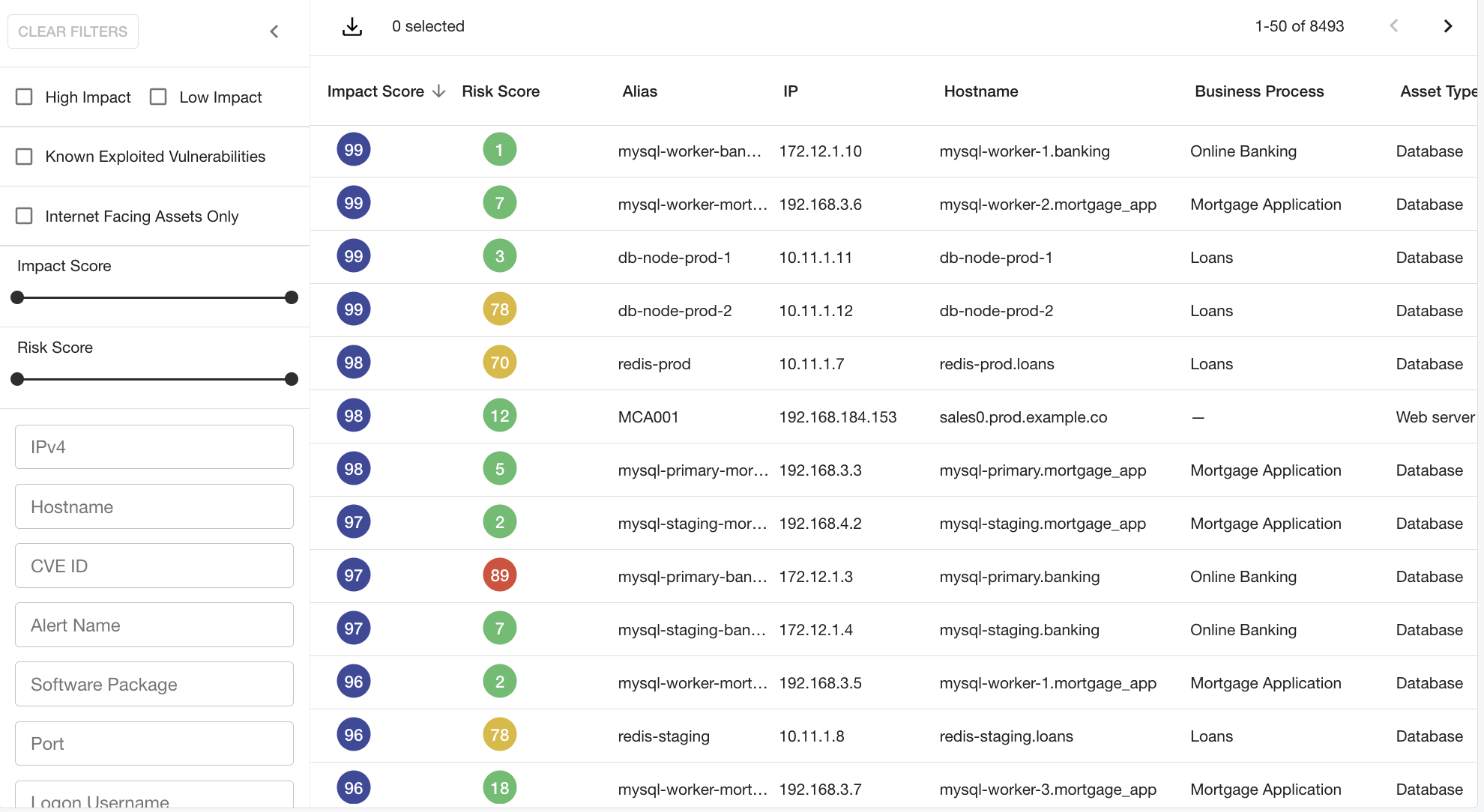Collapse the filter sidebar with chevron
Image resolution: width=1484 pixels, height=812 pixels.
(274, 31)
